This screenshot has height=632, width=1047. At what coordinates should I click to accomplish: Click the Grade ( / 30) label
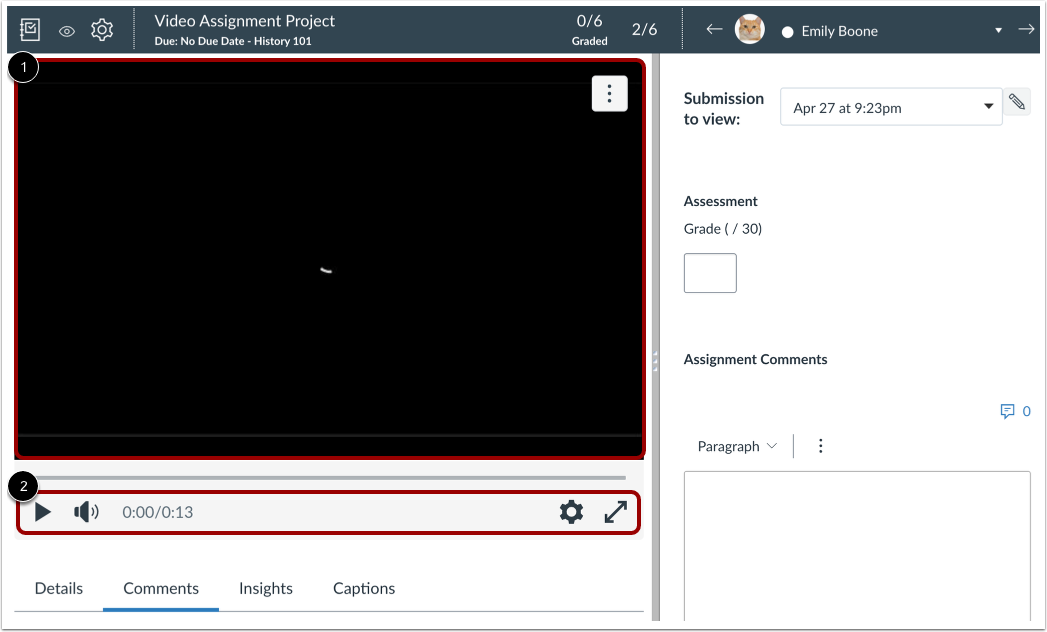pos(722,229)
